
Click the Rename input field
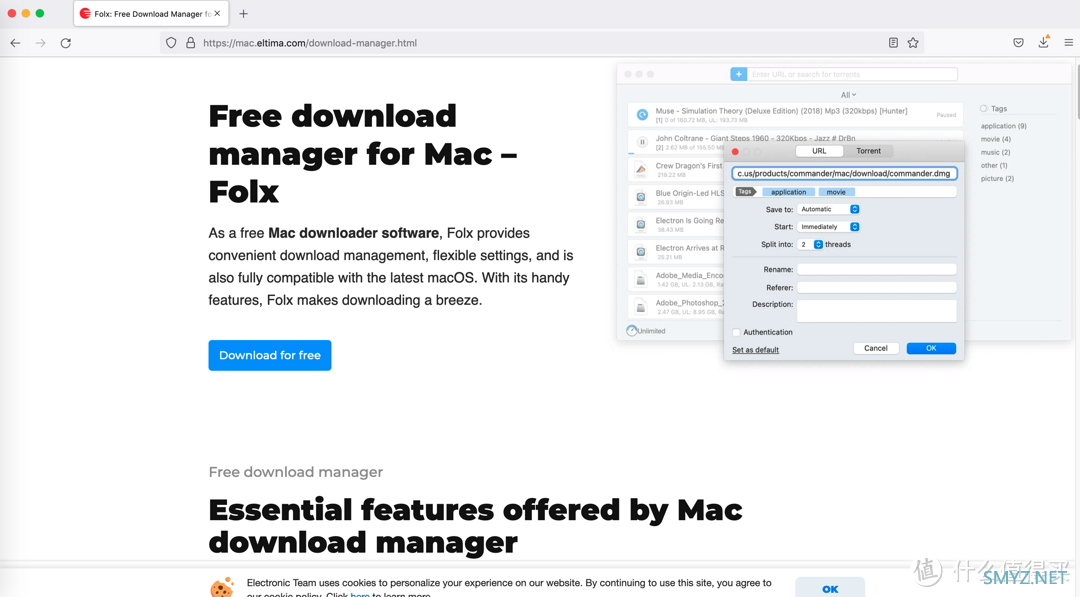[877, 269]
